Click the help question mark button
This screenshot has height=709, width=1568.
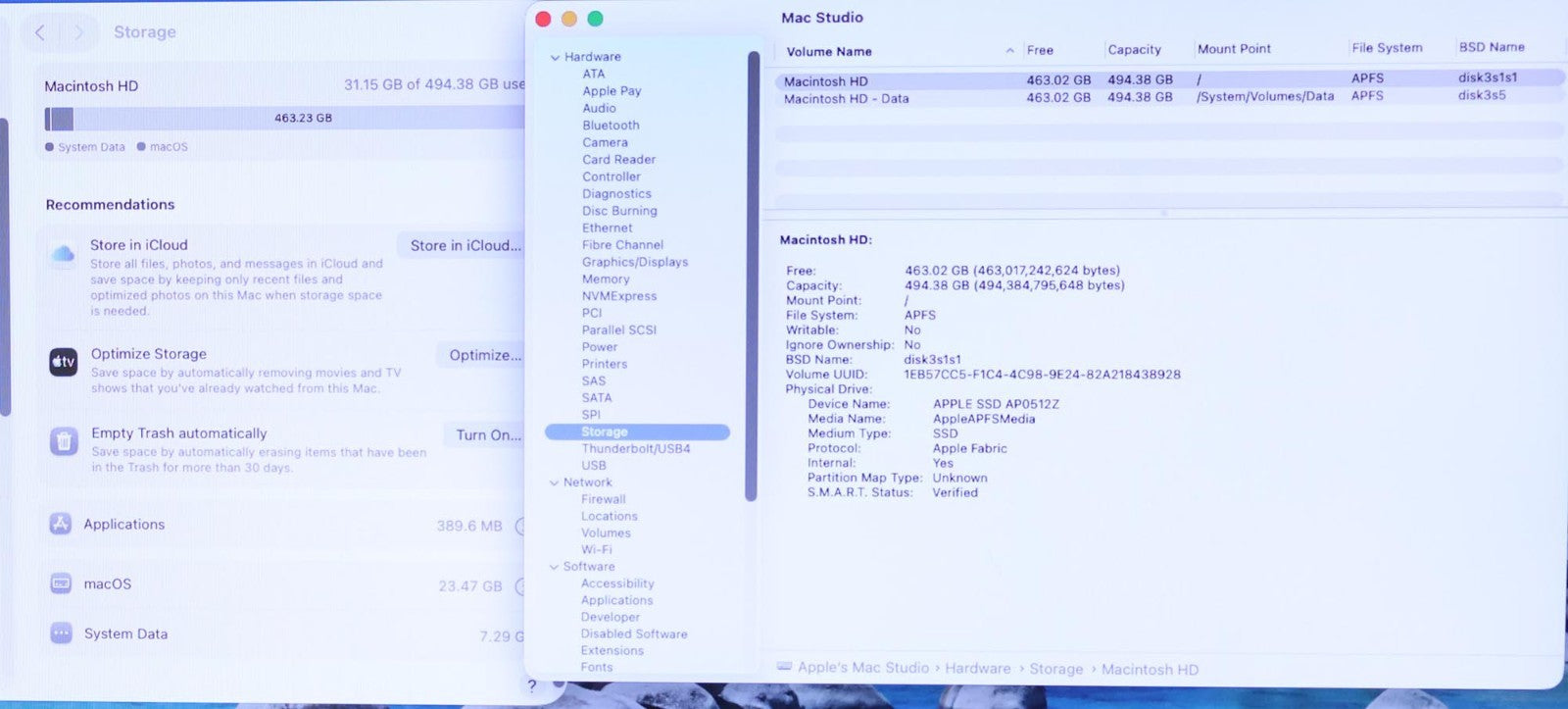click(x=532, y=685)
